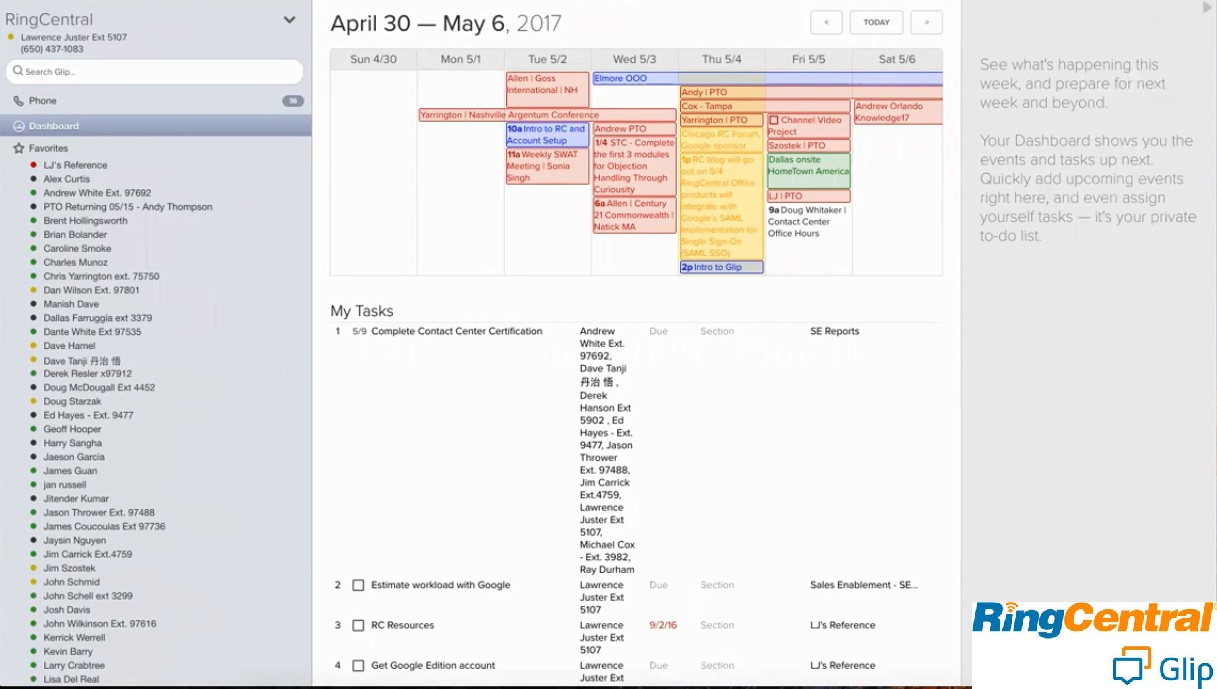Check the RC Resources task checkbox

click(358, 626)
